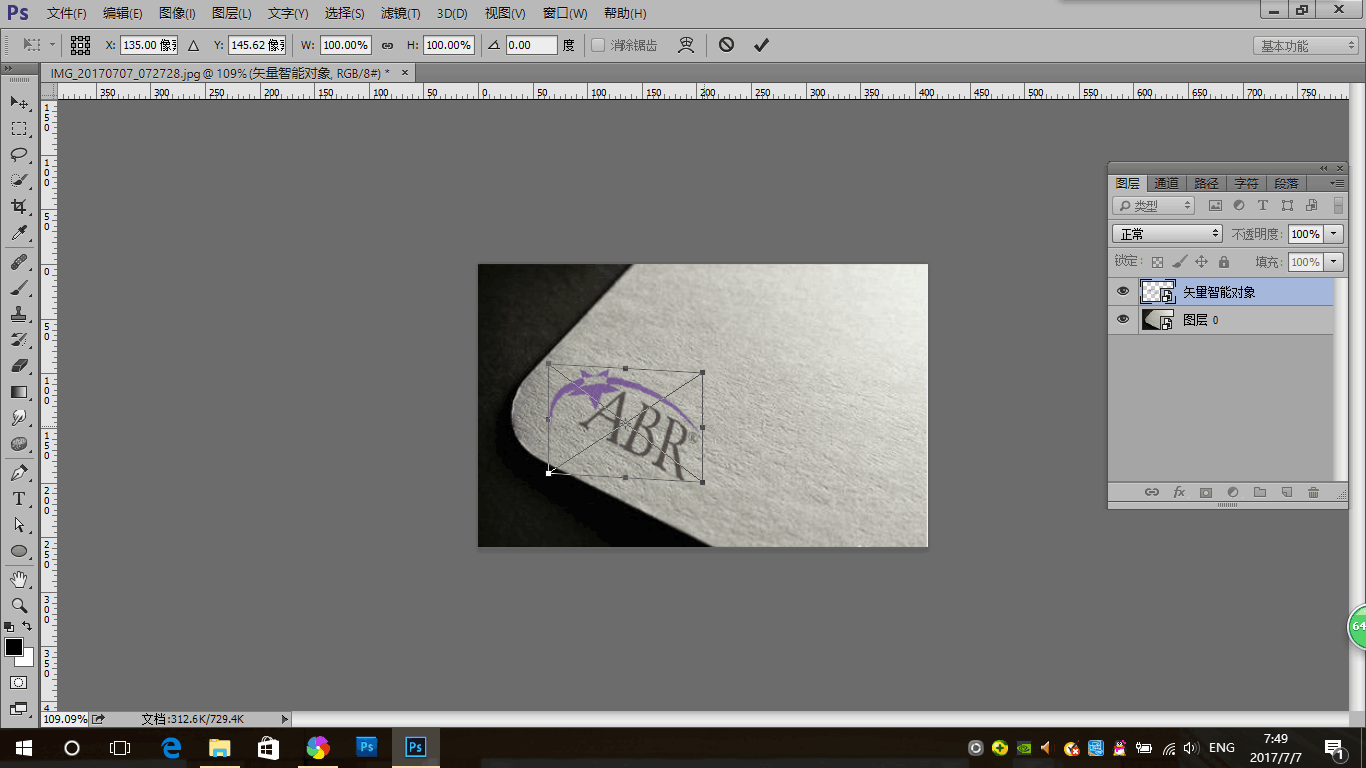Click the foreground color swatch
The width and height of the screenshot is (1366, 768).
(14, 648)
